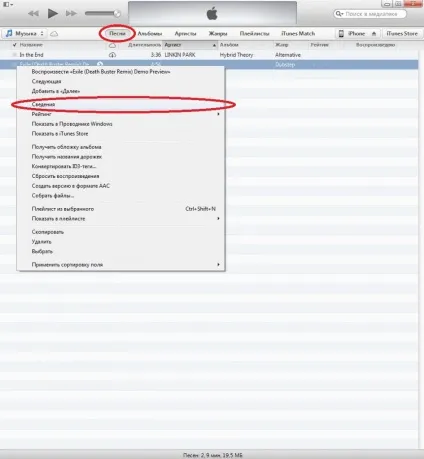The height and width of the screenshot is (459, 424).
Task: Choose Сведения in the context menu
Action: (x=121, y=104)
